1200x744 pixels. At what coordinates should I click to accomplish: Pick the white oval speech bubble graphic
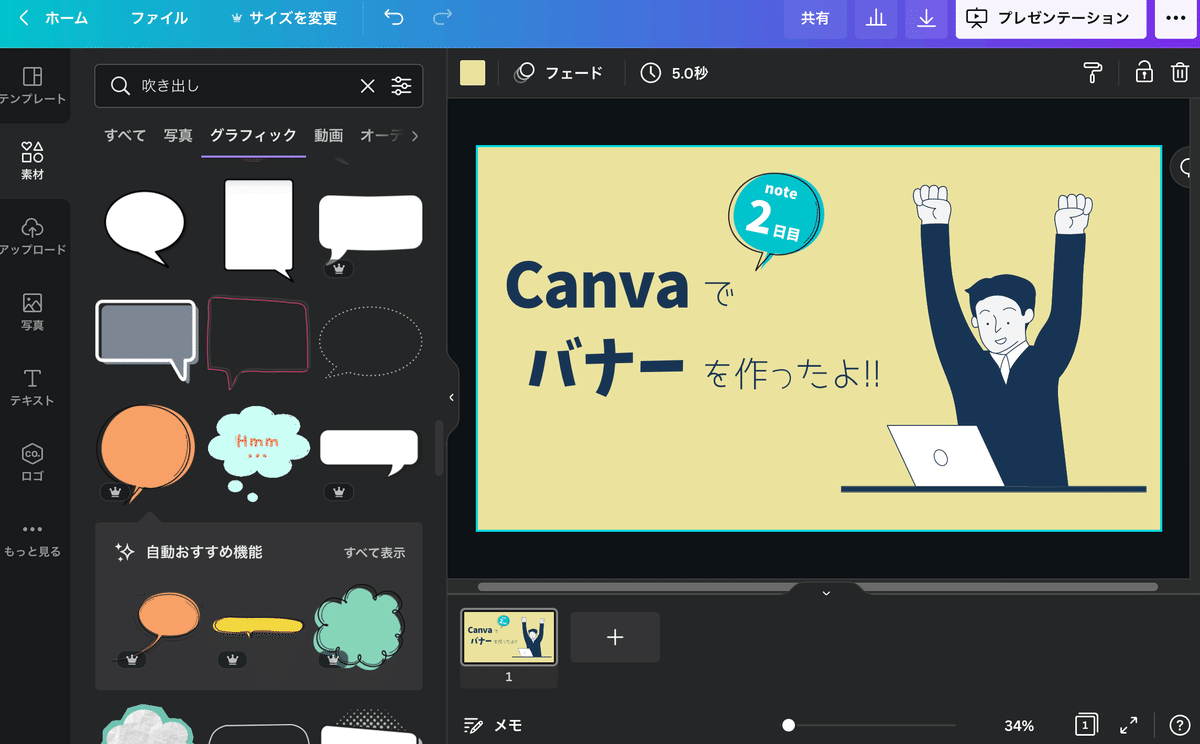point(146,228)
